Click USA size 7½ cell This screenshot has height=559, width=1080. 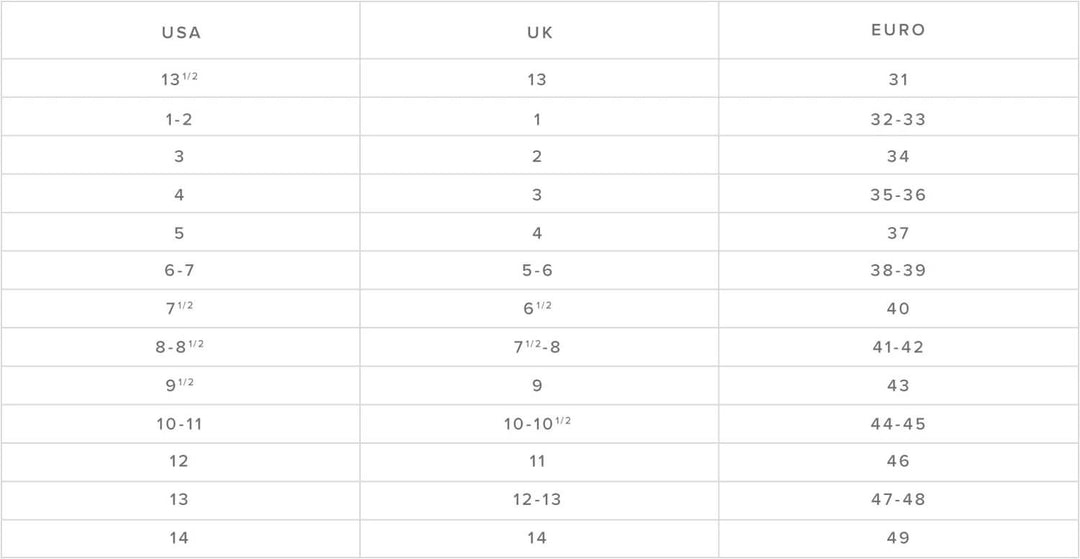(180, 309)
